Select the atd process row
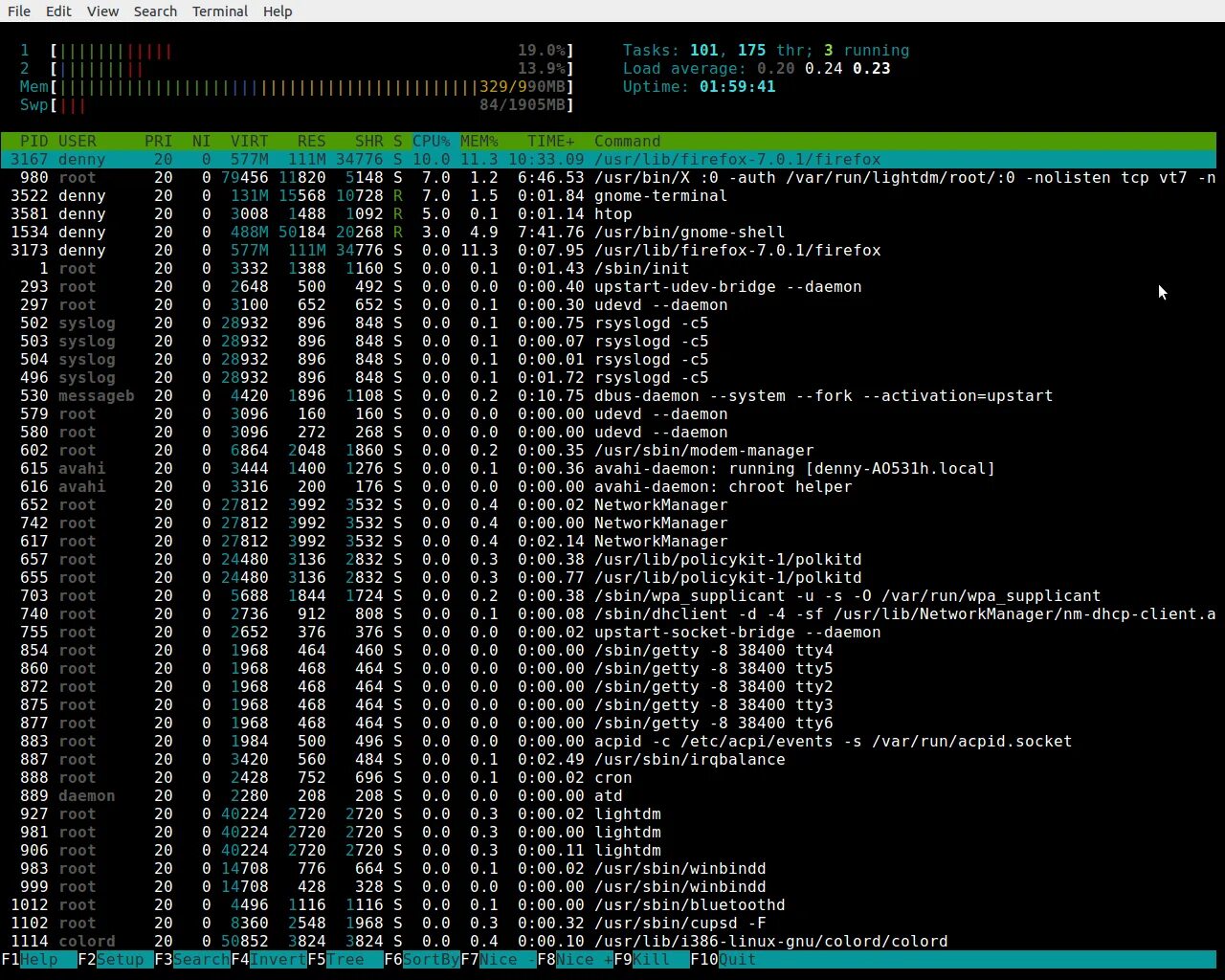 coord(609,795)
